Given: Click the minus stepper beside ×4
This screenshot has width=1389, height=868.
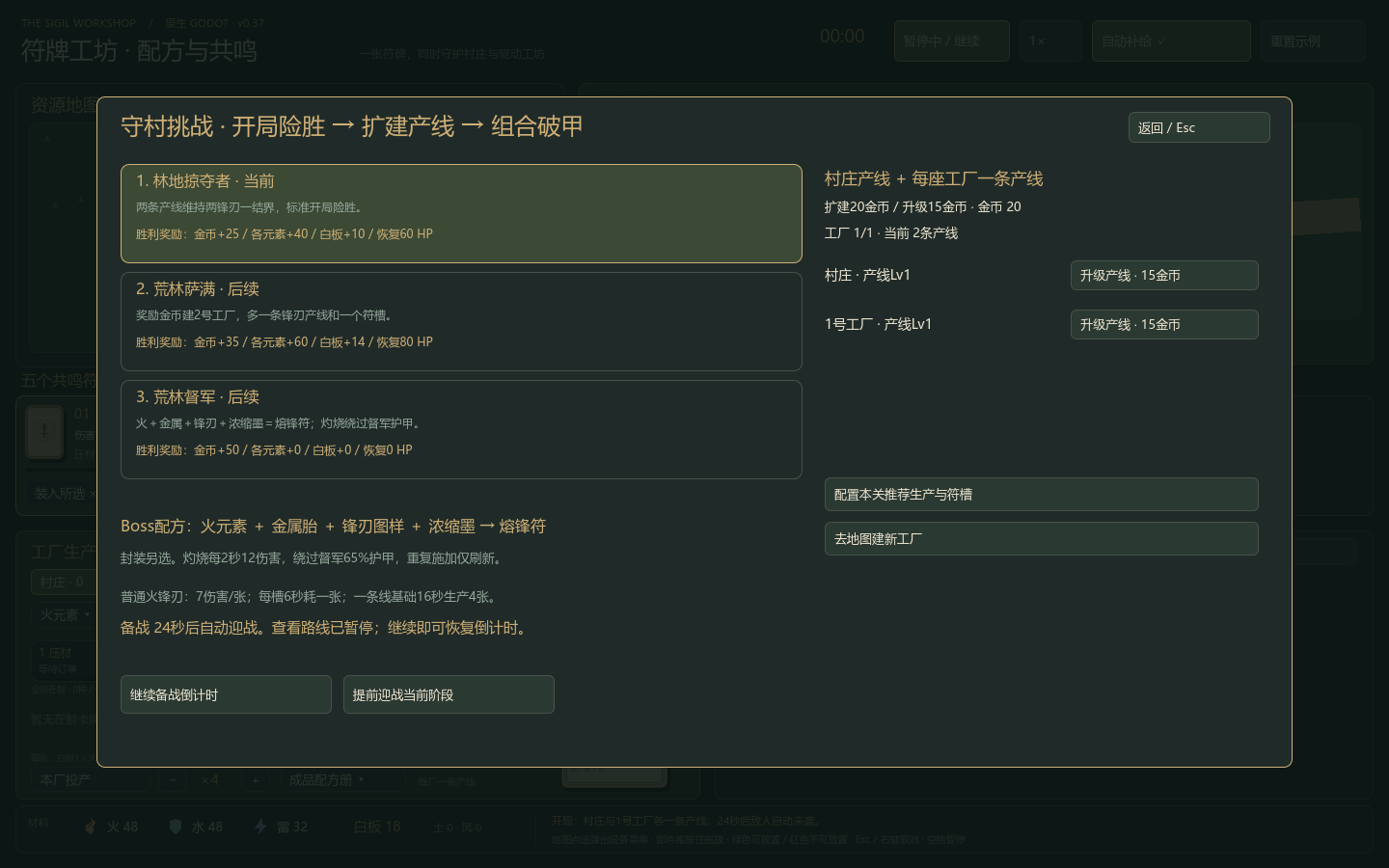Looking at the screenshot, I should [173, 779].
